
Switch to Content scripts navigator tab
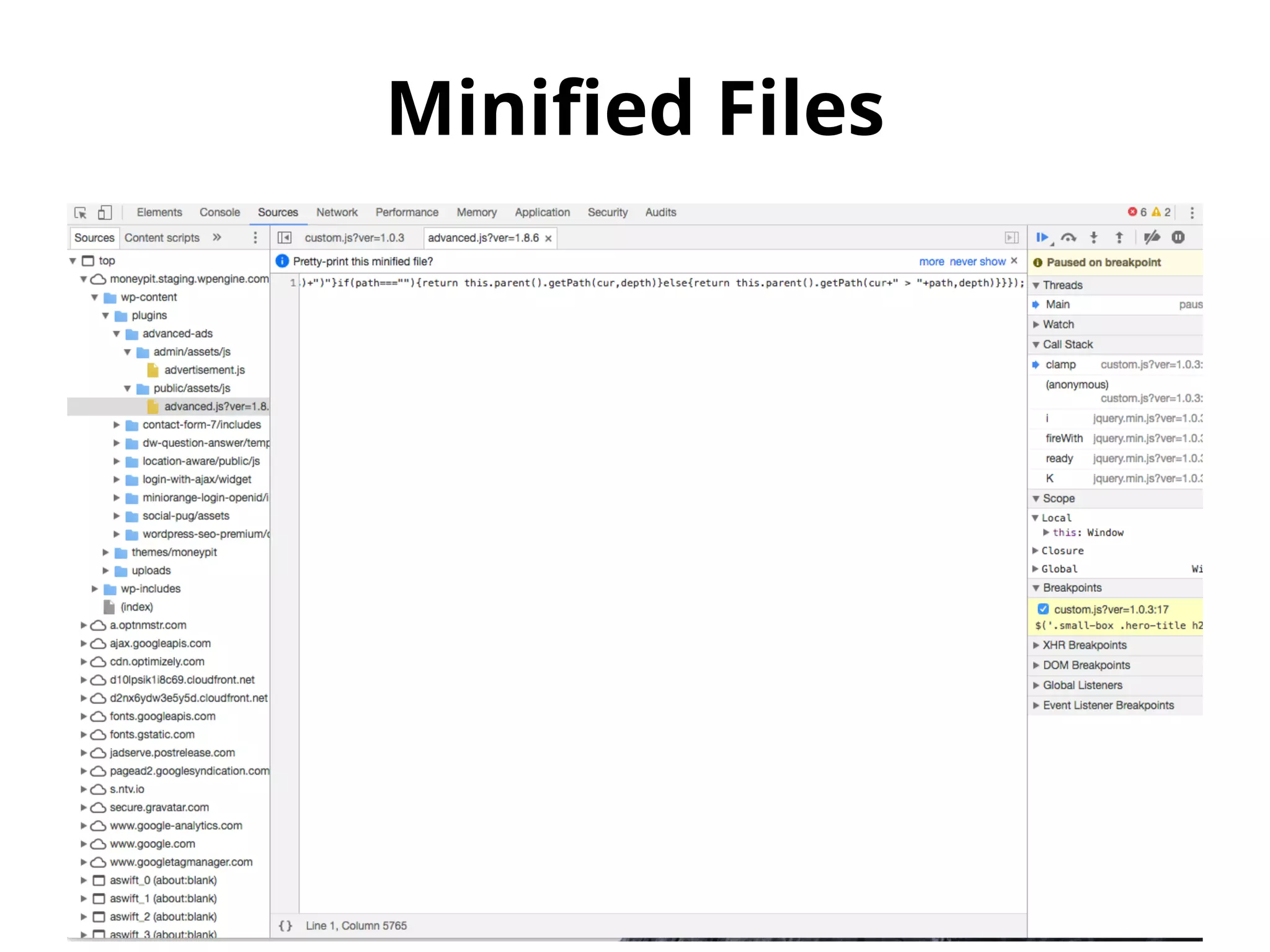tap(162, 238)
